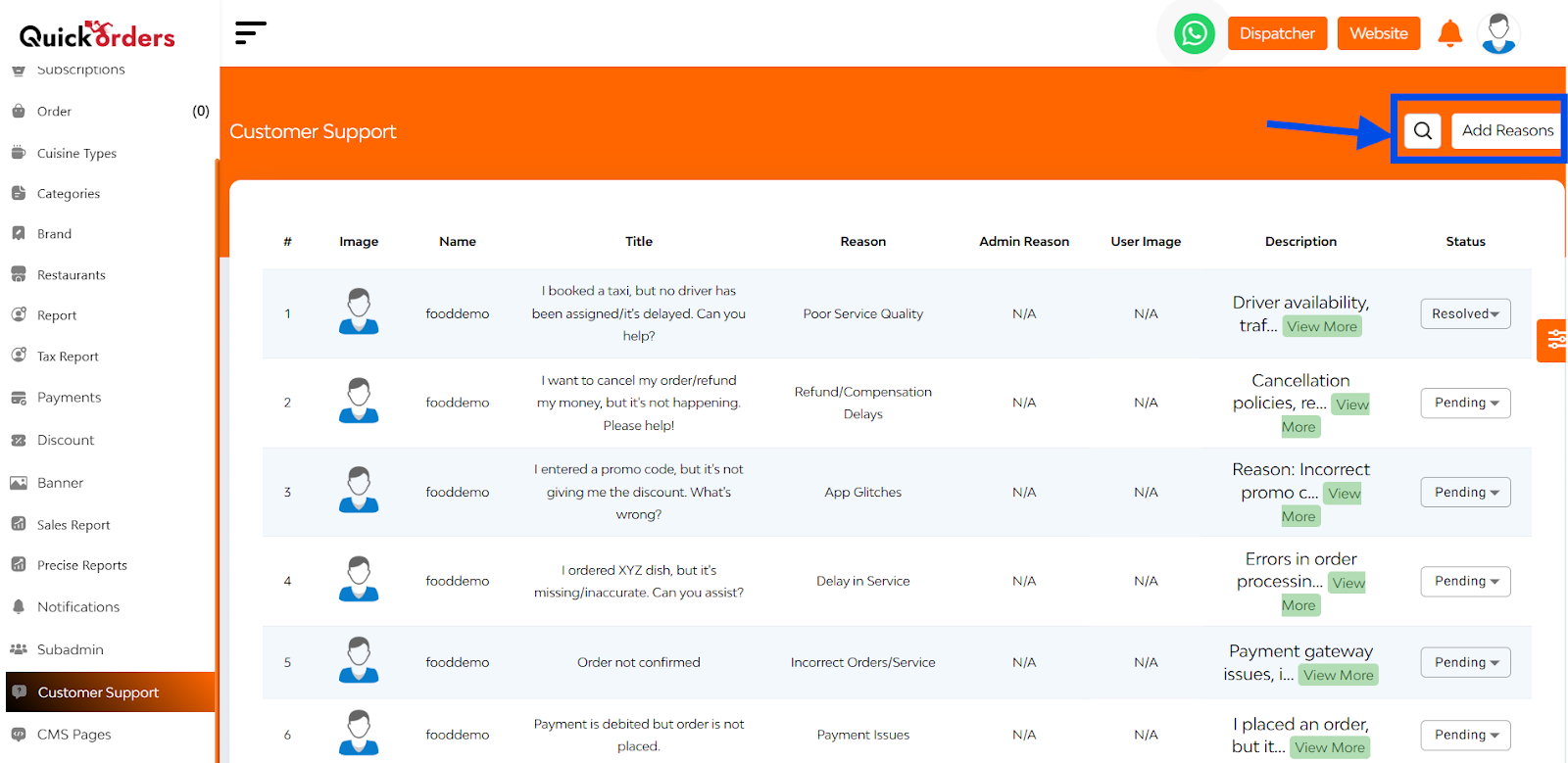Click the user avatar image in row 1
This screenshot has height=763, width=1568.
point(359,311)
